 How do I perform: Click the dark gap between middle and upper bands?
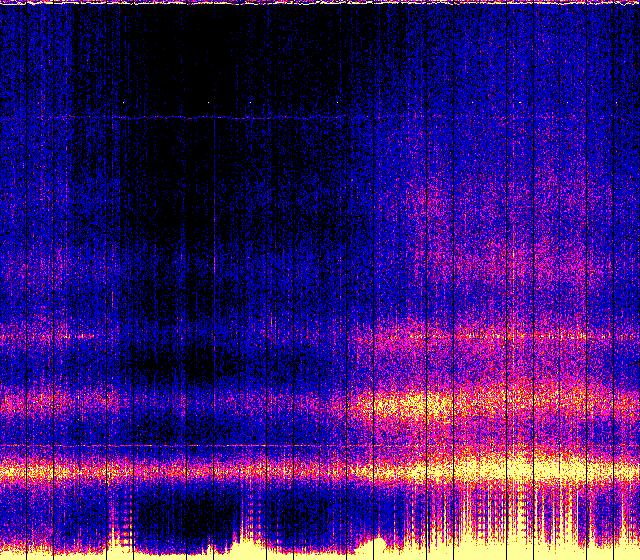coord(200,368)
